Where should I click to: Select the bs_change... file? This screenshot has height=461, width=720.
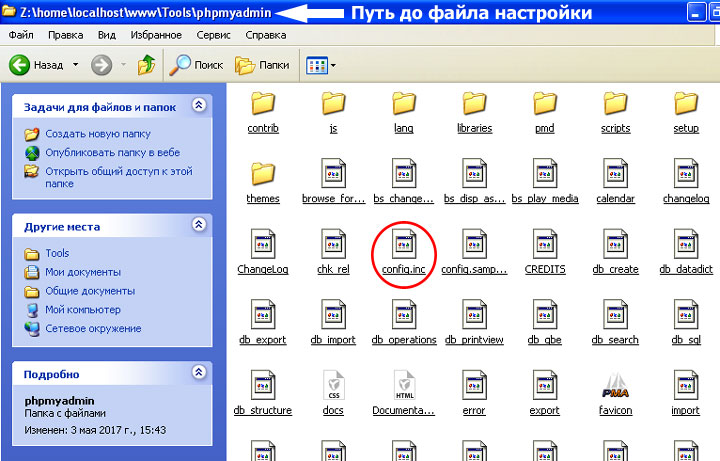(404, 182)
